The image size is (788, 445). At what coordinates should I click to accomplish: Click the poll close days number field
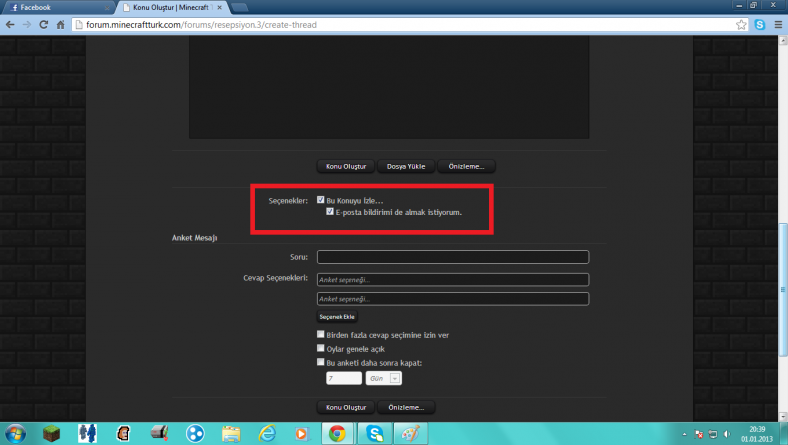pyautogui.click(x=344, y=378)
